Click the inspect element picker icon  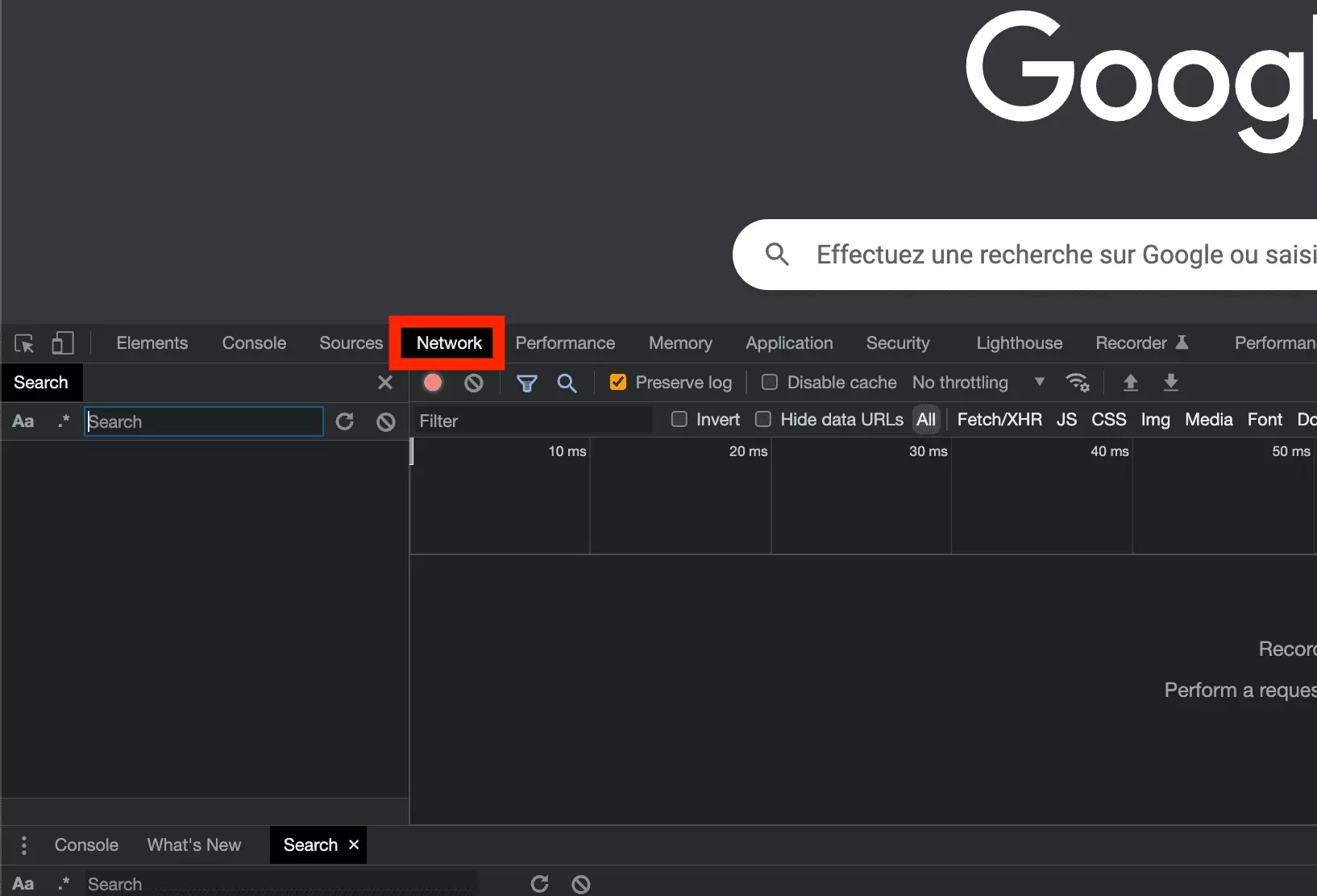click(x=24, y=343)
